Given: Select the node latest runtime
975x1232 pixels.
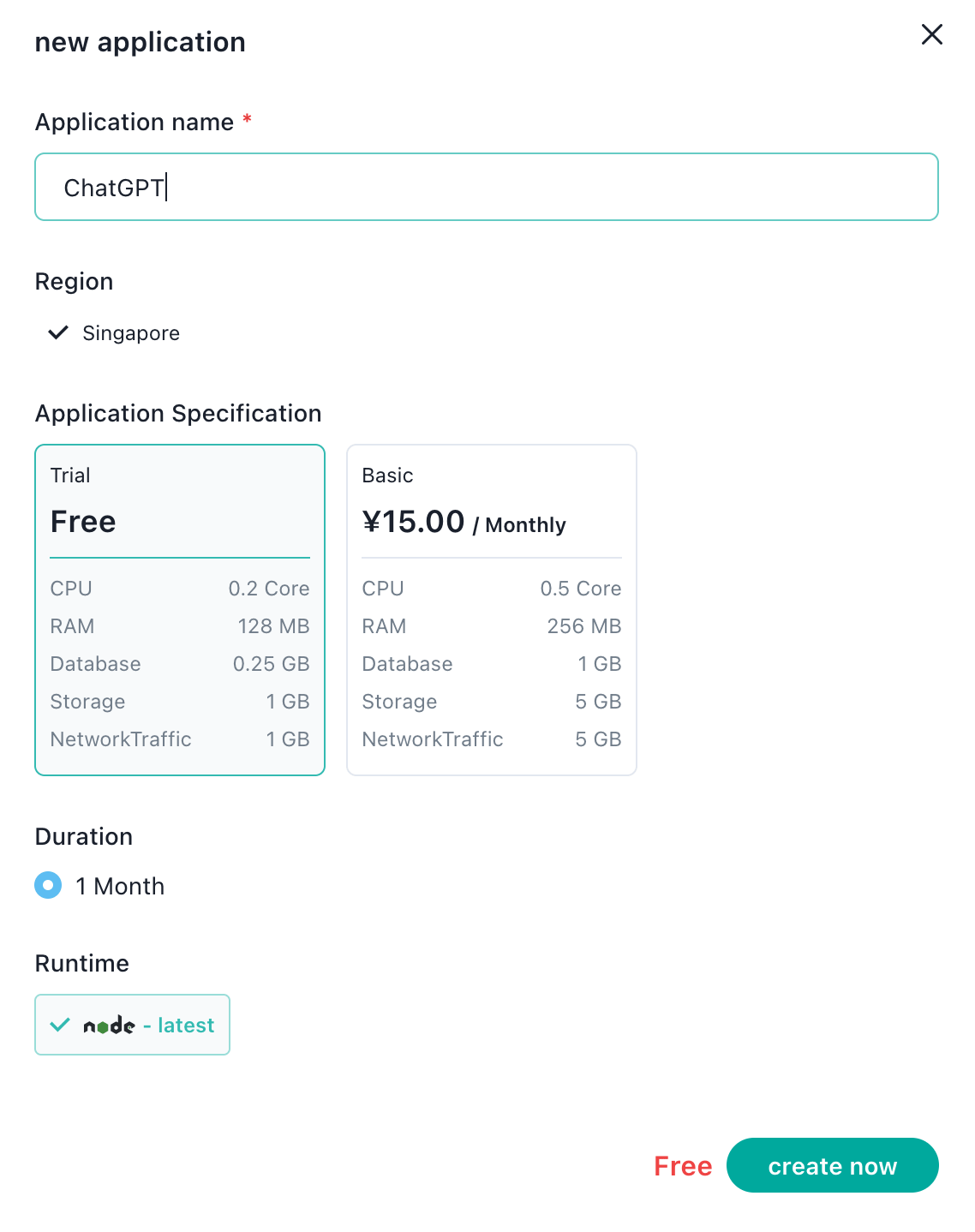Looking at the screenshot, I should (x=132, y=1025).
